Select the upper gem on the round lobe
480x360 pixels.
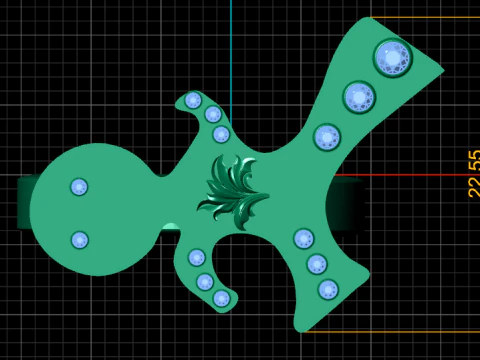(x=79, y=187)
